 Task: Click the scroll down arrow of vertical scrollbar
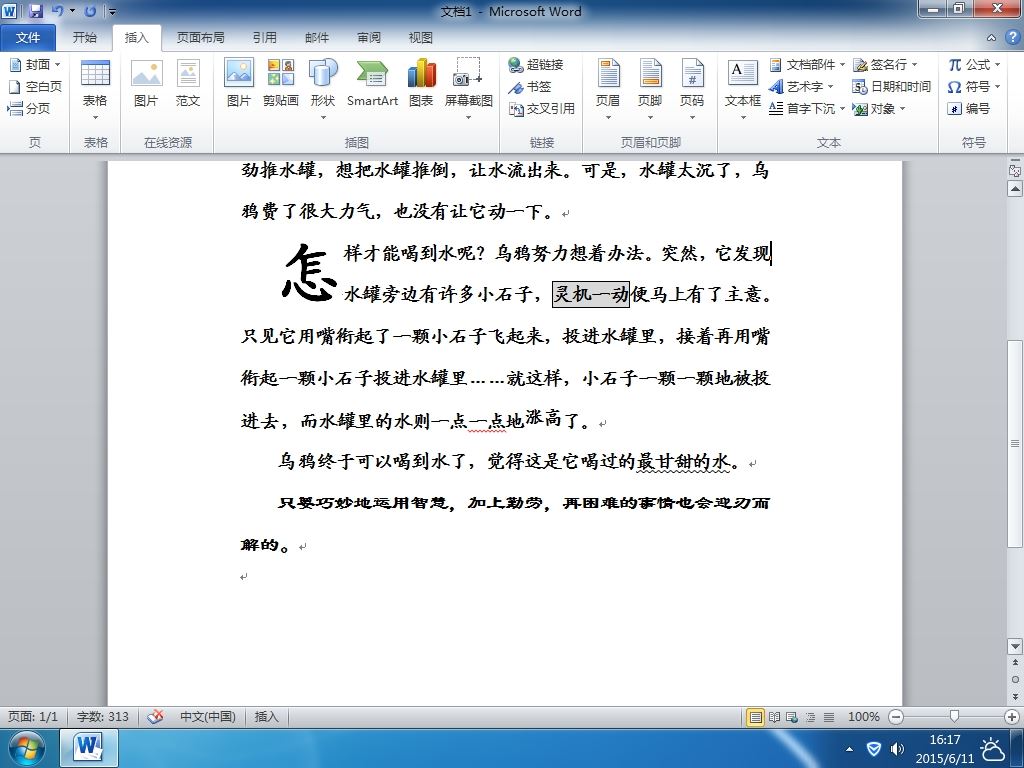[x=1015, y=647]
